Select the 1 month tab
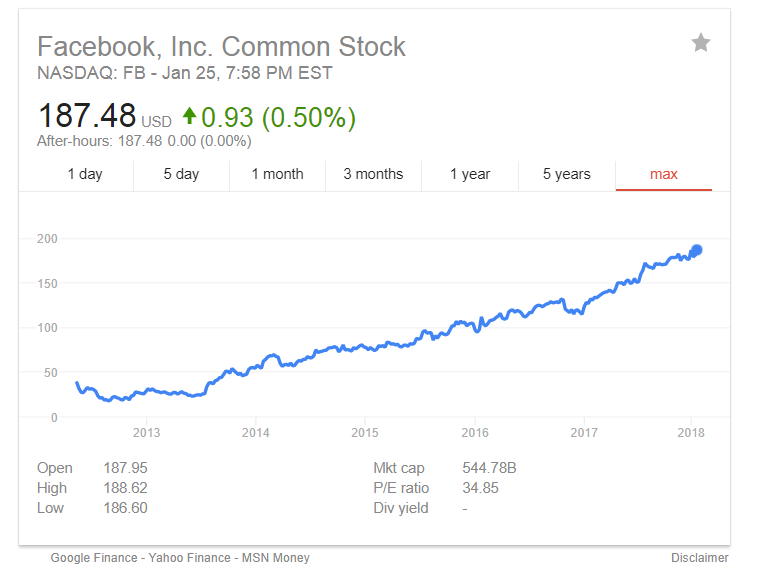This screenshot has width=766, height=588. click(277, 174)
